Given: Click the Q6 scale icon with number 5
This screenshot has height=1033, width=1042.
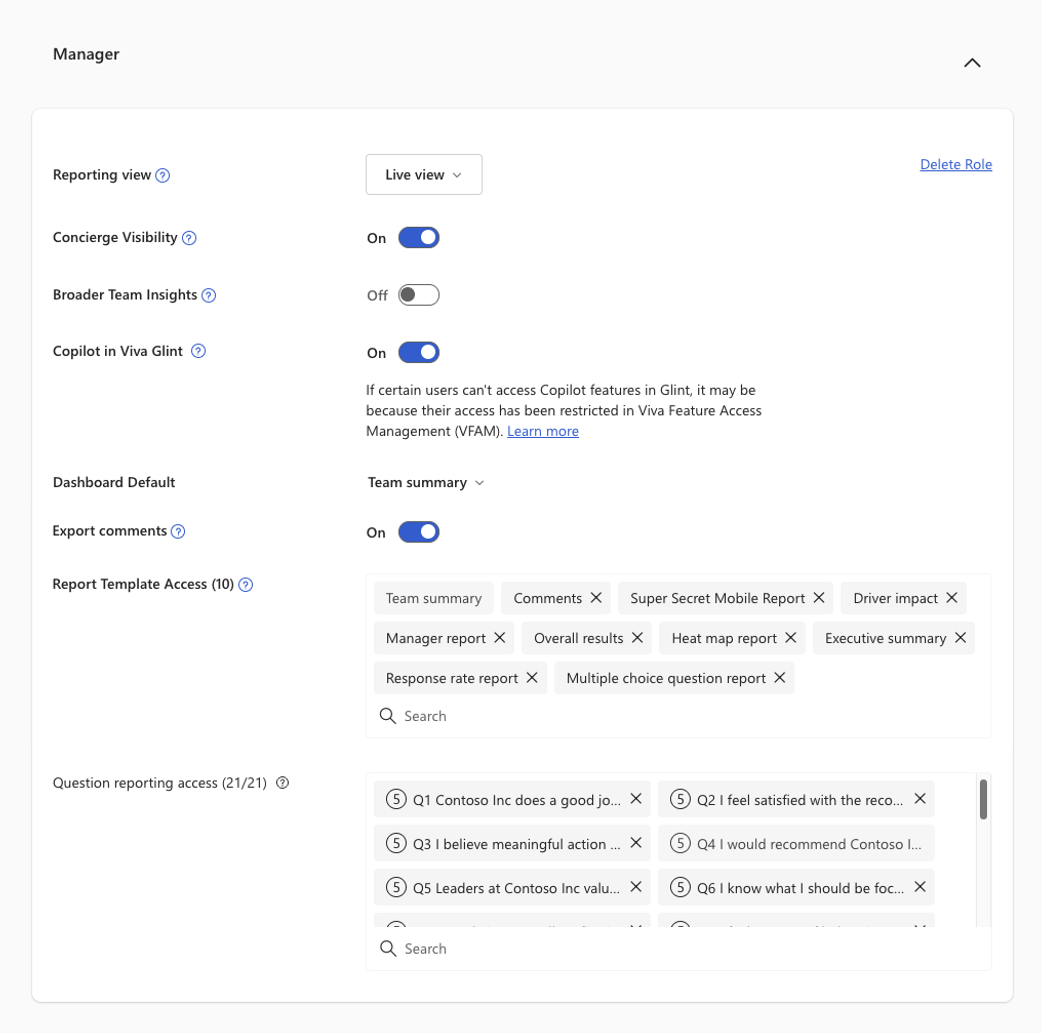Looking at the screenshot, I should 680,887.
